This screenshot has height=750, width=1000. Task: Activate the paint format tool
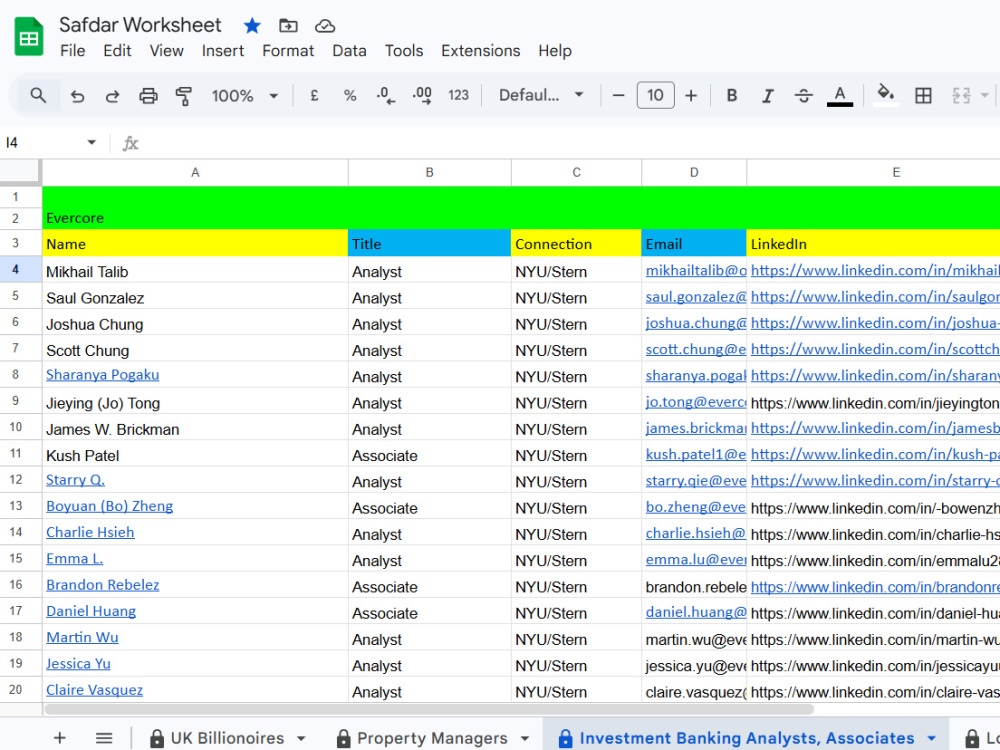(184, 96)
